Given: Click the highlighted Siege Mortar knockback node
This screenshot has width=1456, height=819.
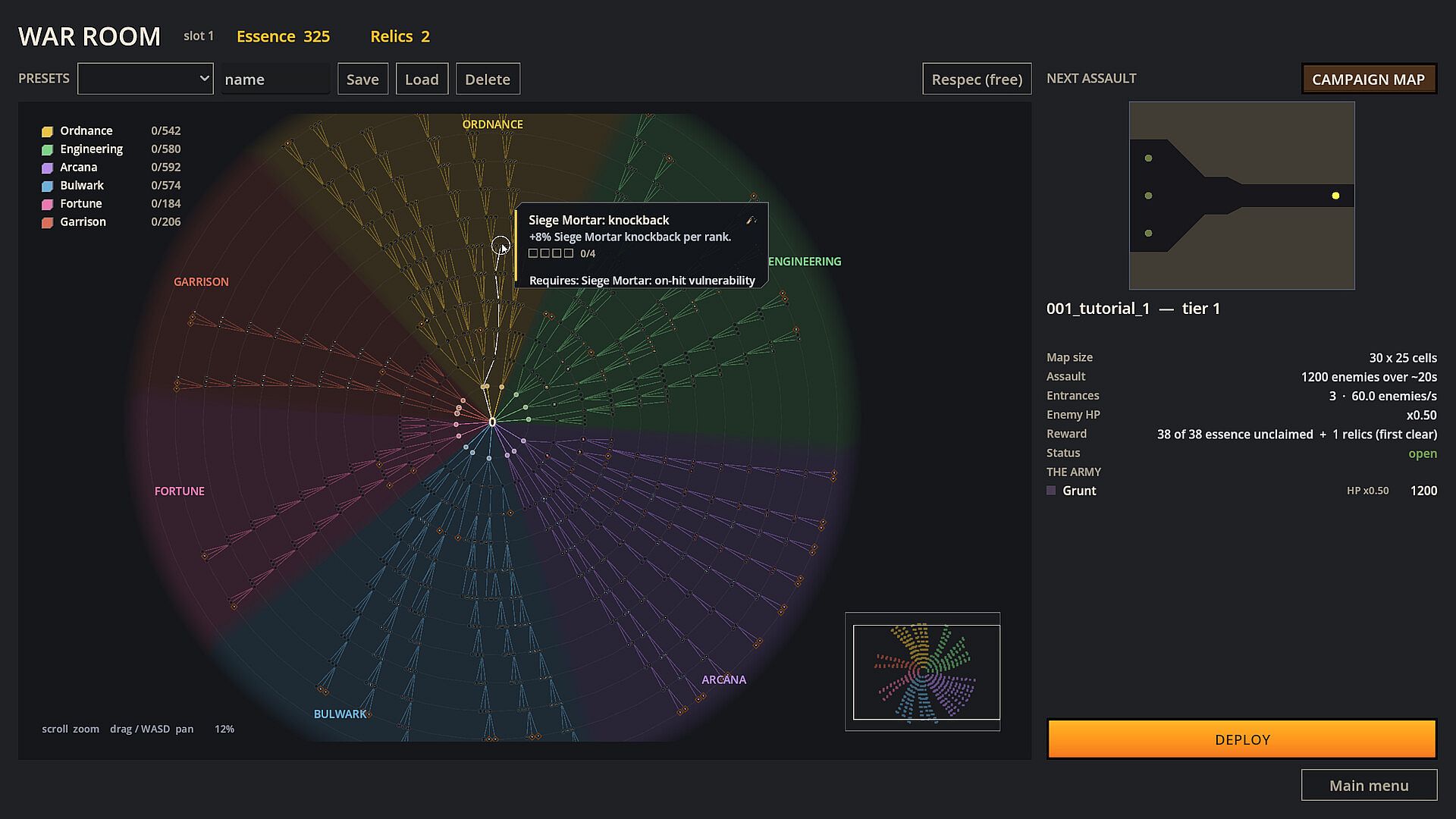Looking at the screenshot, I should pyautogui.click(x=500, y=245).
